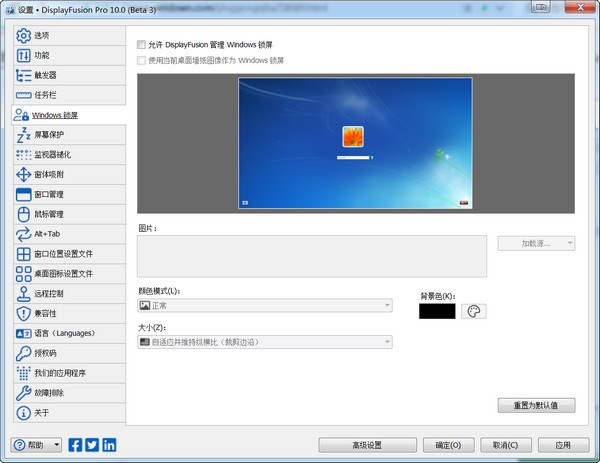Viewport: 600px width, 463px height.
Task: Switch to the 任务栏 settings tab
Action: pyautogui.click(x=69, y=95)
